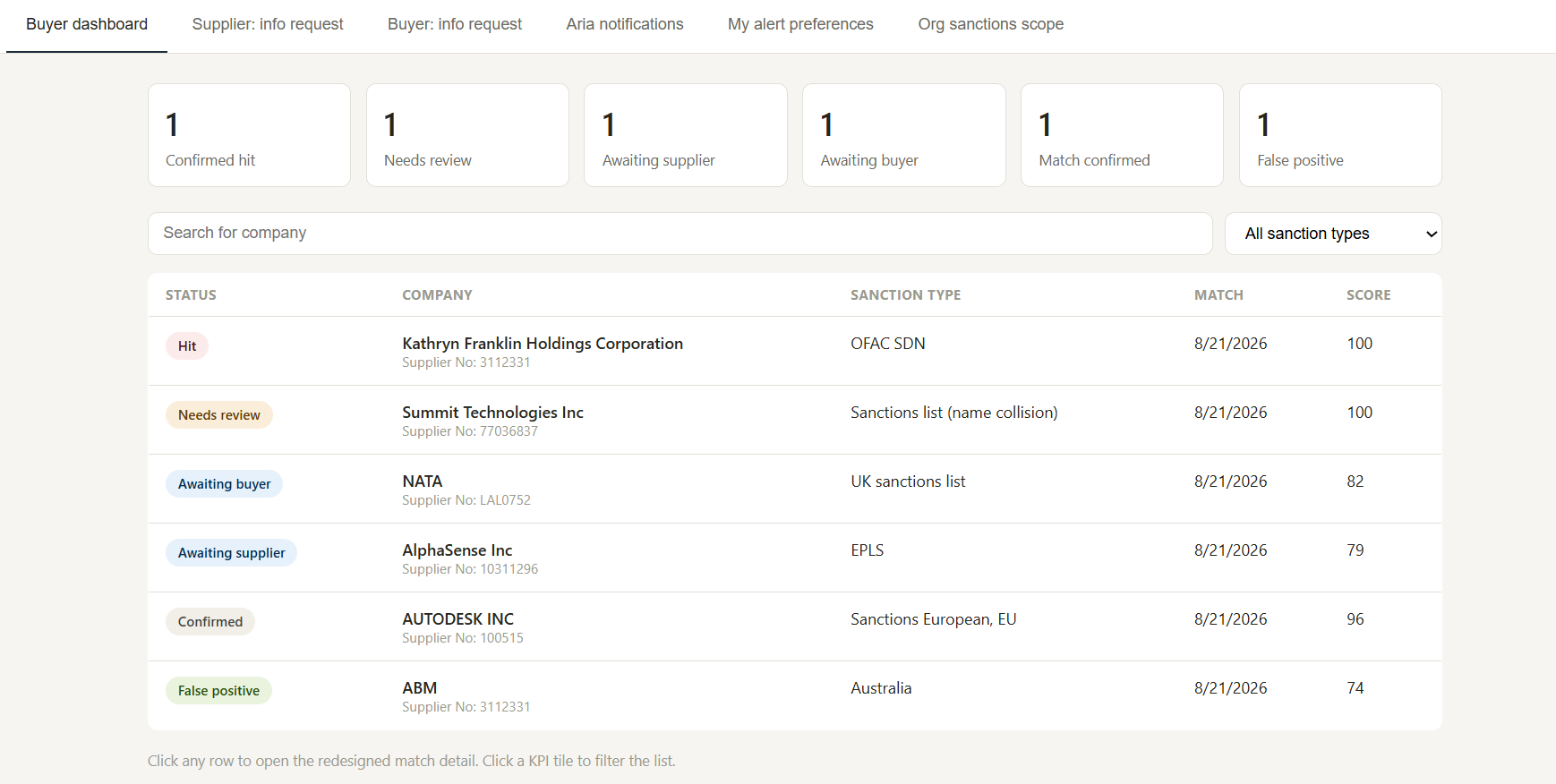Open the Supplier: info request tab
This screenshot has width=1556, height=784.
pyautogui.click(x=268, y=25)
